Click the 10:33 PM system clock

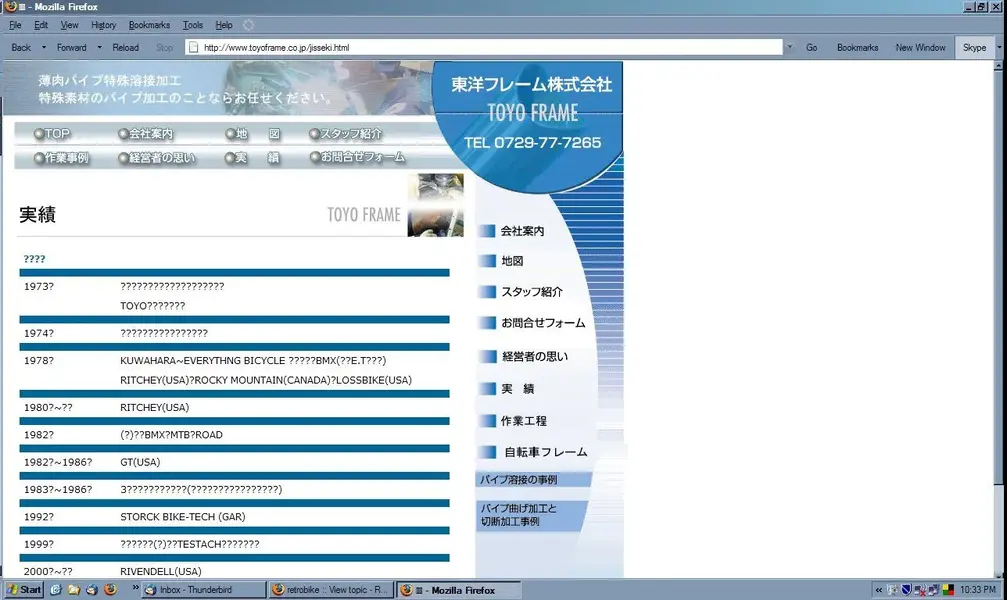coord(978,590)
